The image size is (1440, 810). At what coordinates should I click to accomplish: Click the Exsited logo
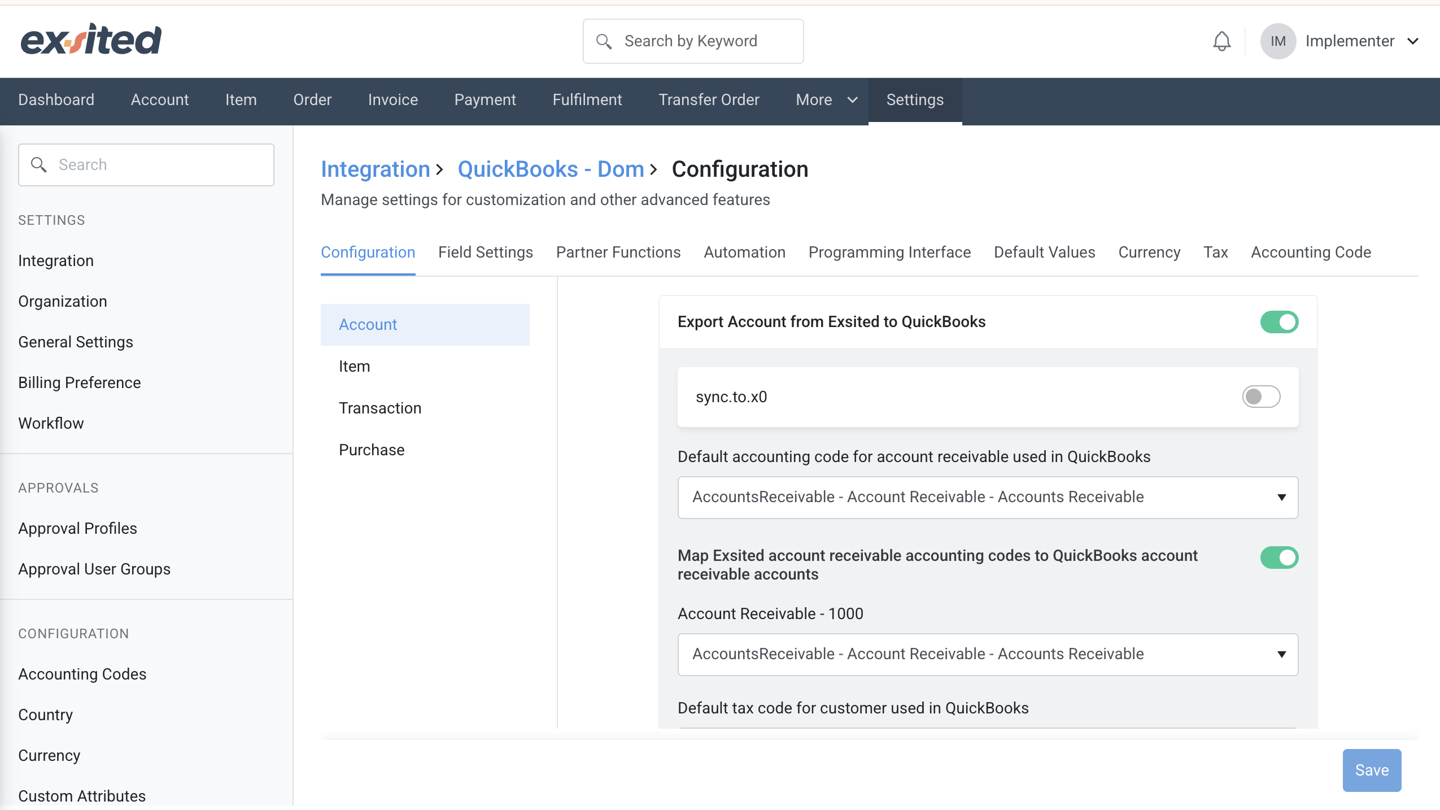coord(91,40)
